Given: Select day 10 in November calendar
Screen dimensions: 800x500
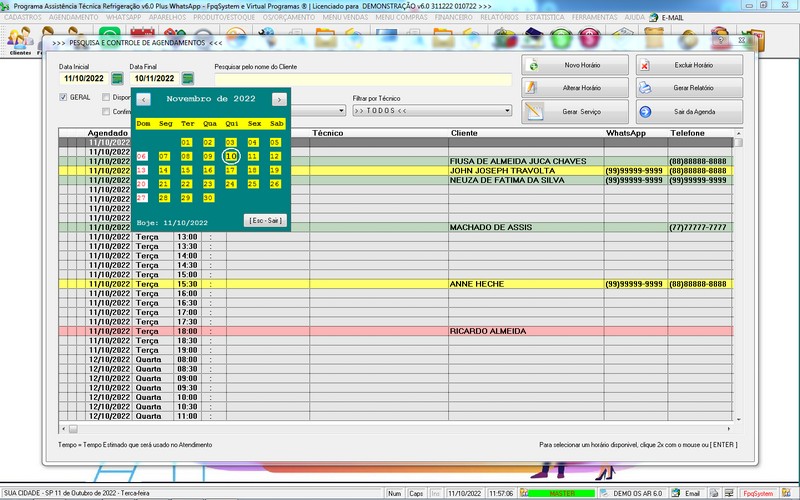Looking at the screenshot, I should 231,156.
